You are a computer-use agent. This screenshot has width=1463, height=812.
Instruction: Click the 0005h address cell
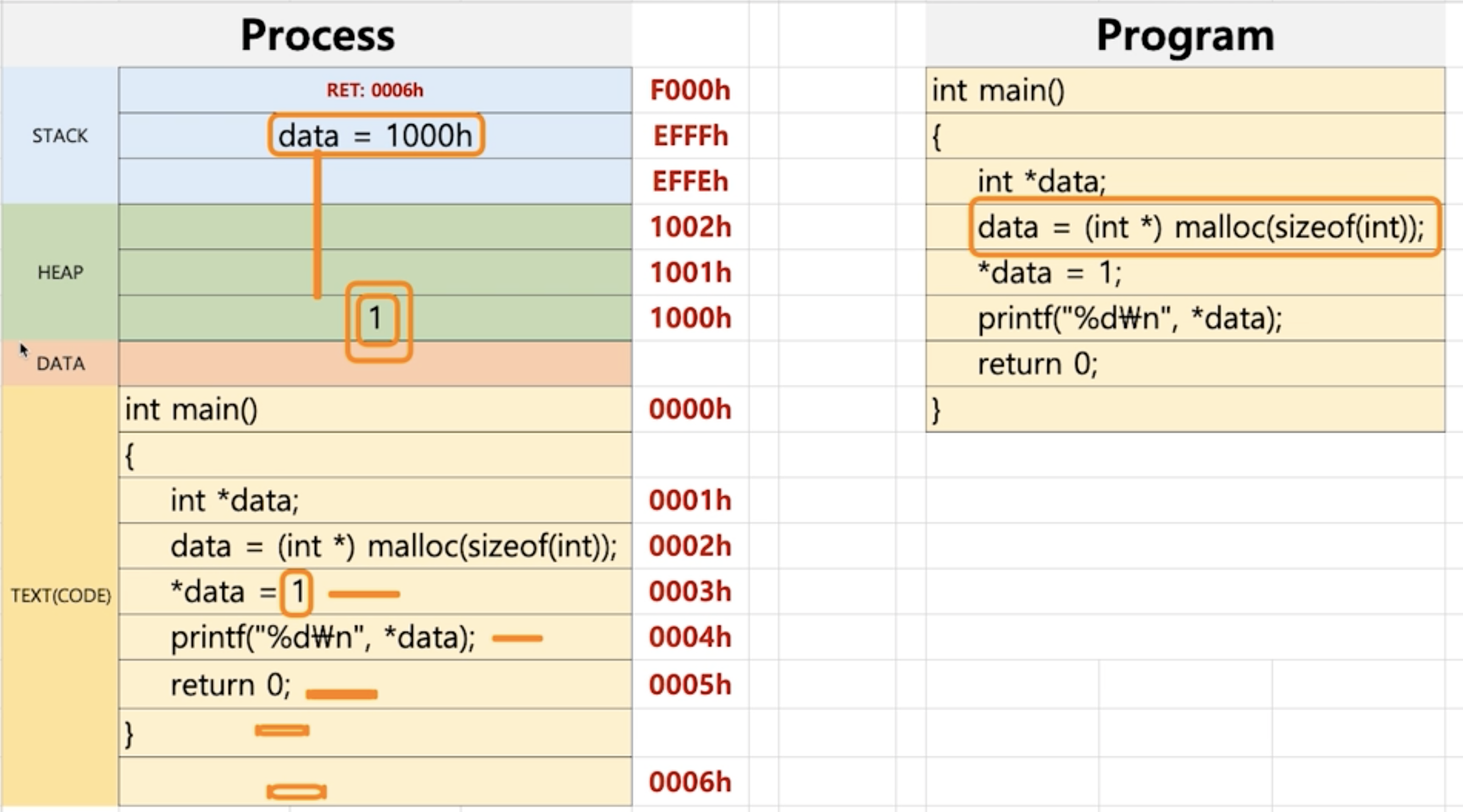(690, 684)
